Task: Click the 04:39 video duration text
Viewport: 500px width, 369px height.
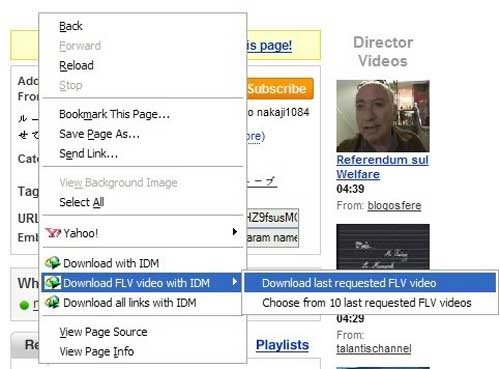Action: click(x=350, y=189)
